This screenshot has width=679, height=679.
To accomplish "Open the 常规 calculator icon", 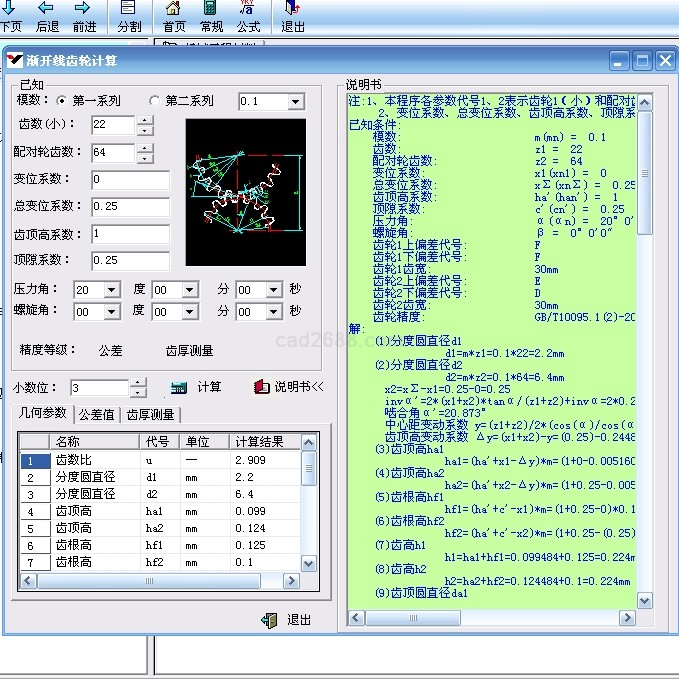I will (211, 9).
